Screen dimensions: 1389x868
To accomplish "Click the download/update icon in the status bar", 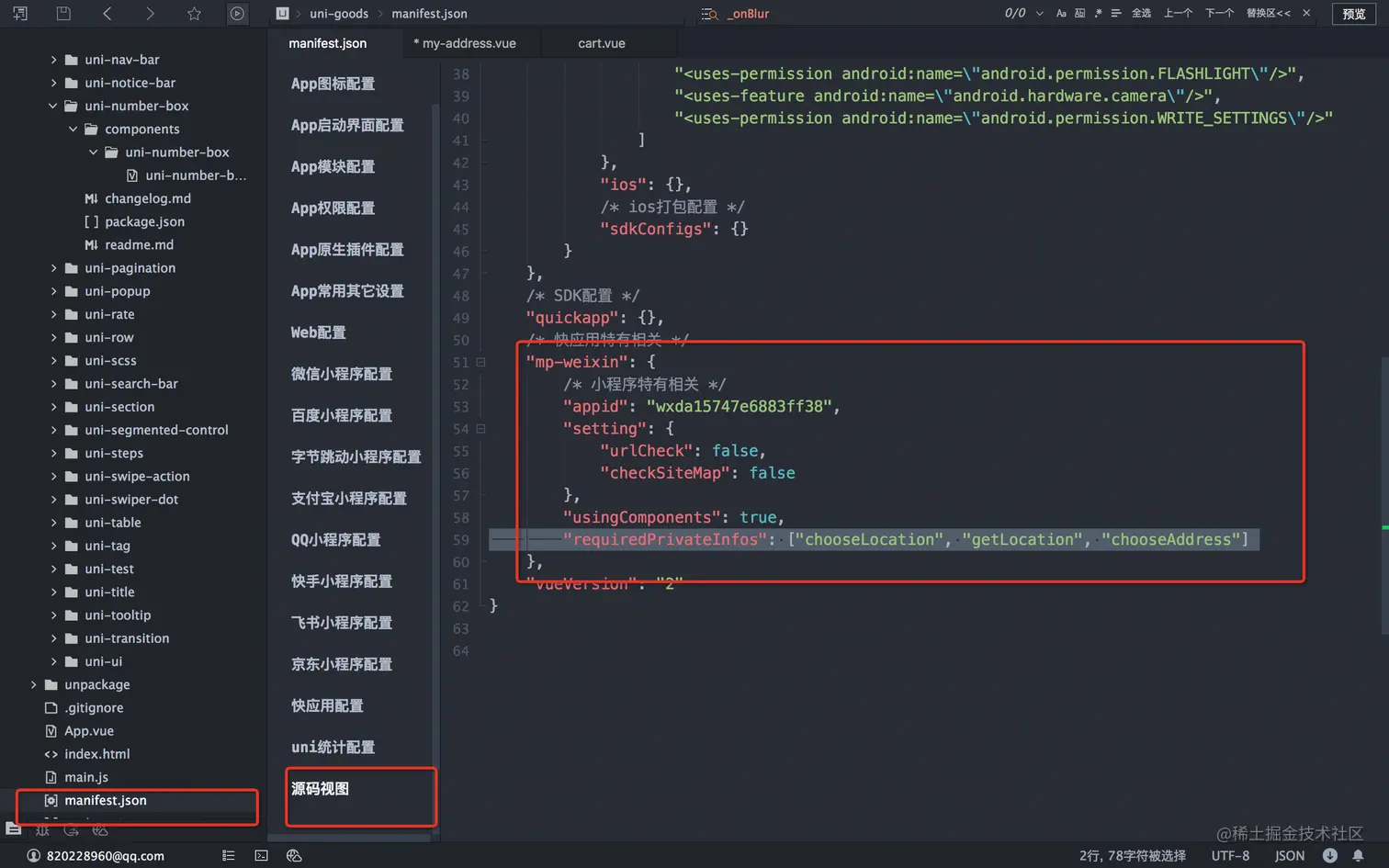I will tap(1329, 855).
